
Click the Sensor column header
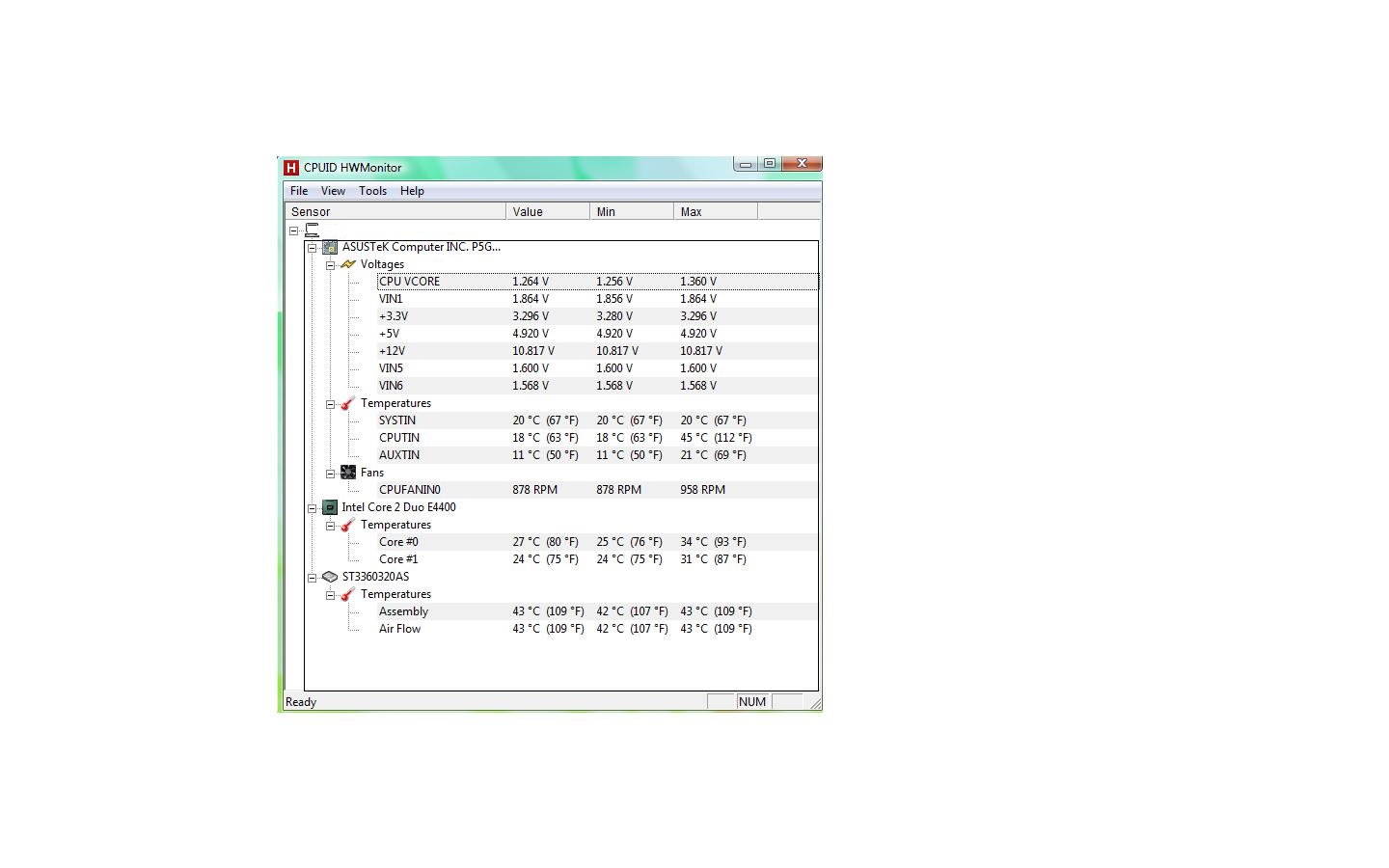pyautogui.click(x=395, y=211)
